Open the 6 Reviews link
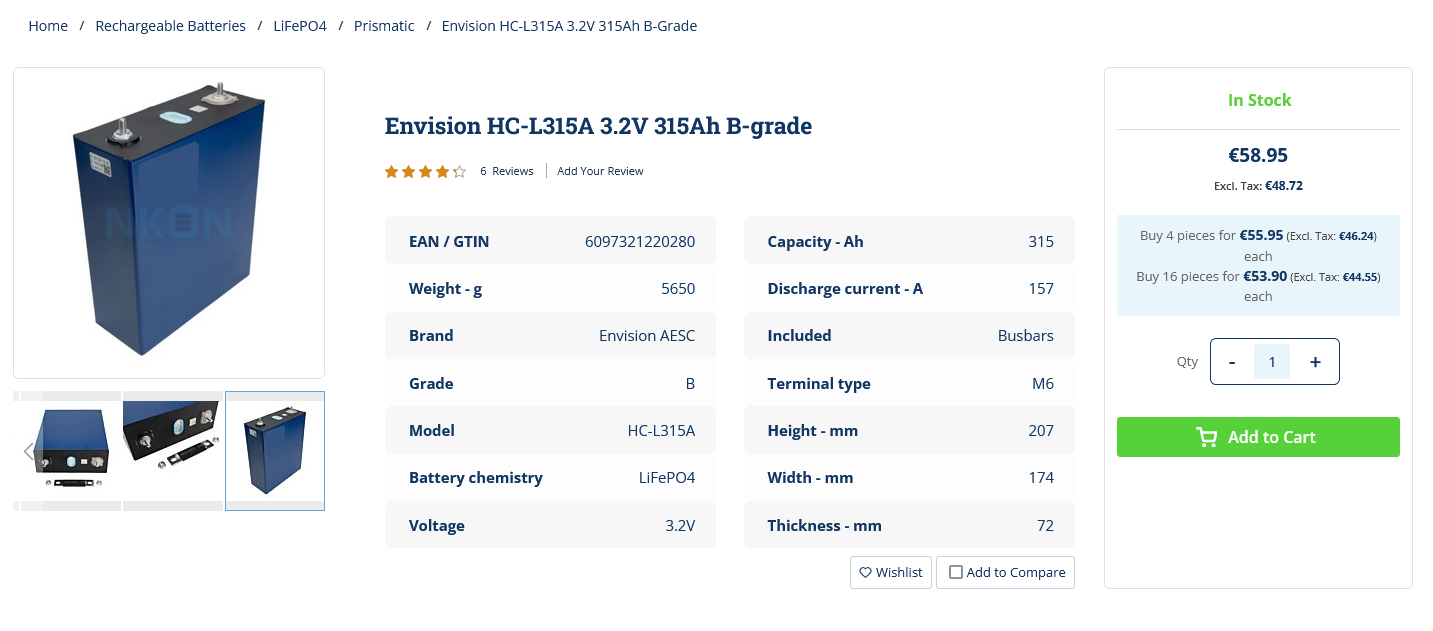 [506, 171]
